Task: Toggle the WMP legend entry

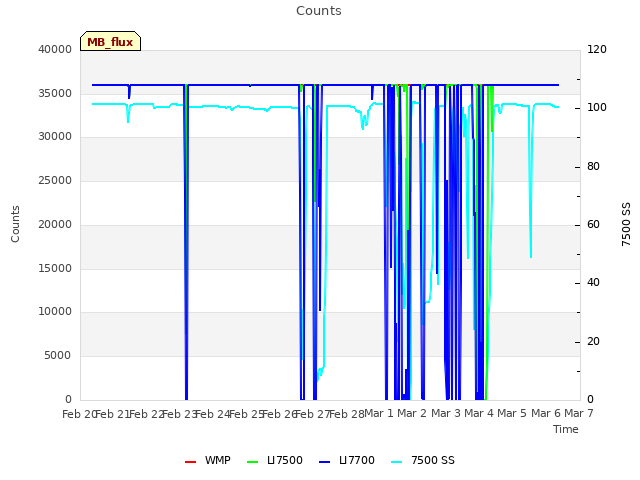Action: point(208,460)
